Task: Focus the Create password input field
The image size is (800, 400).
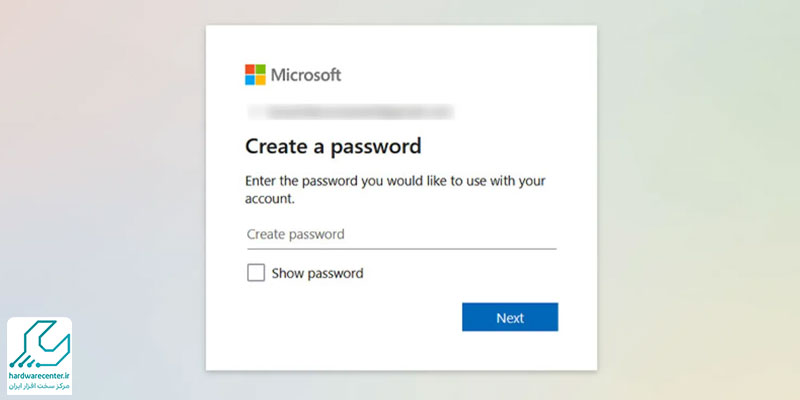Action: coord(402,234)
